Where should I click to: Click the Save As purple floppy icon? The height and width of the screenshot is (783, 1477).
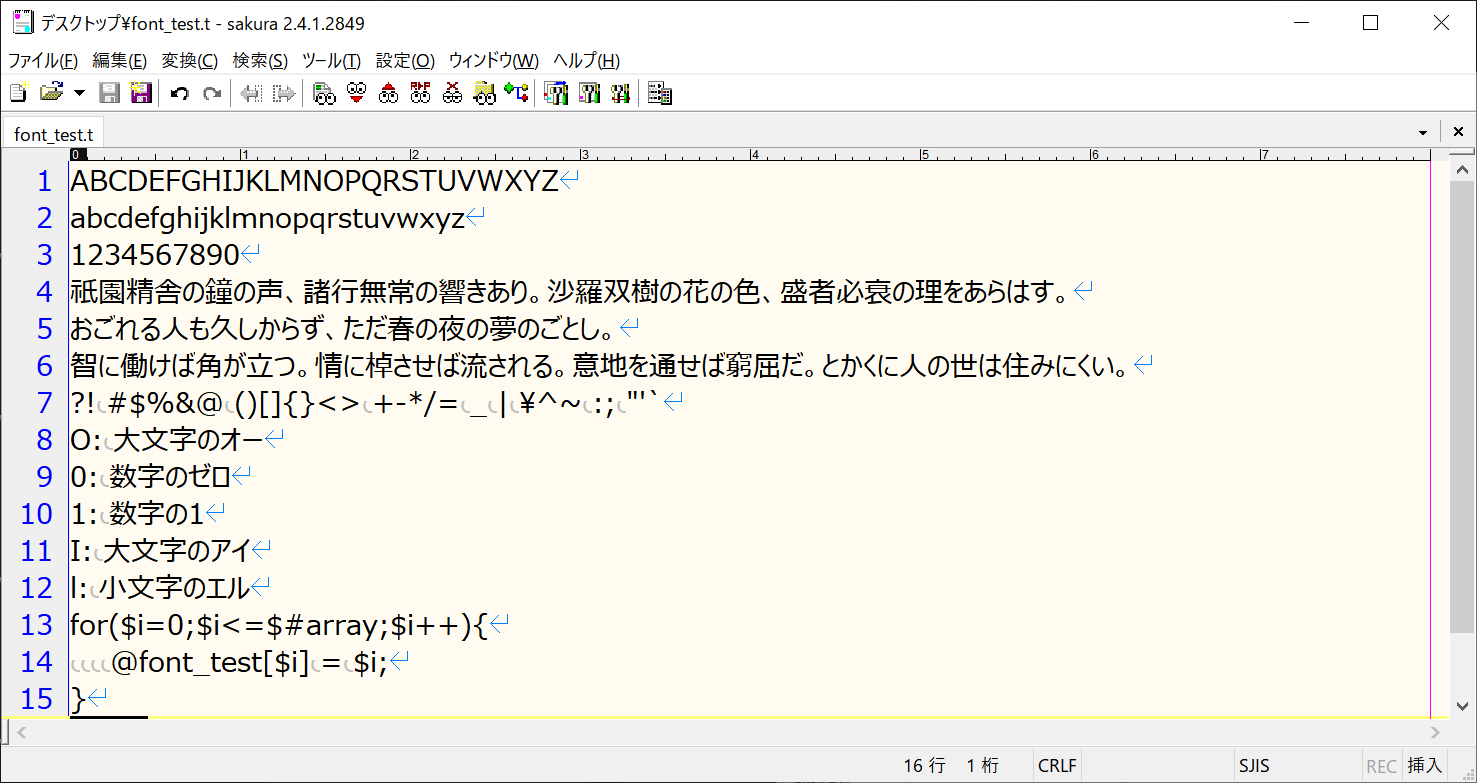pos(141,94)
